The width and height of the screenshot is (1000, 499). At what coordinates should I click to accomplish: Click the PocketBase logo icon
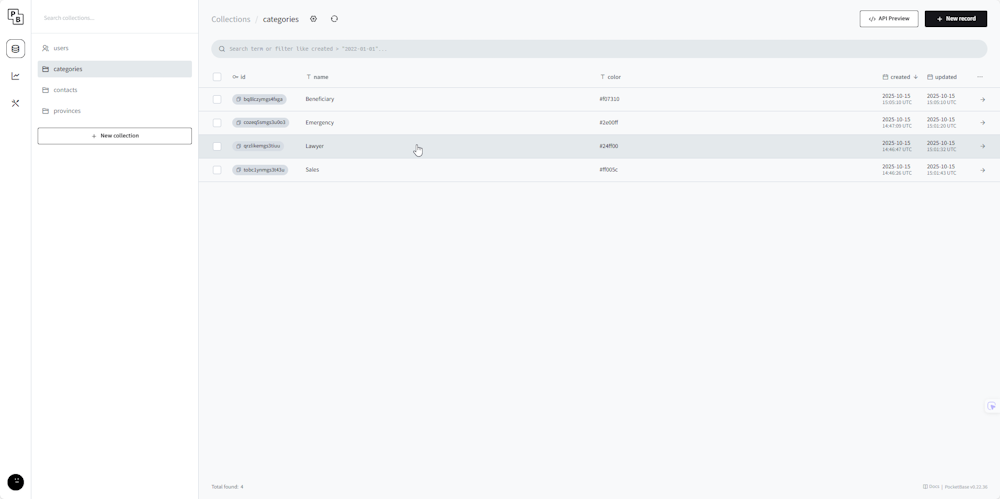pyautogui.click(x=15, y=17)
